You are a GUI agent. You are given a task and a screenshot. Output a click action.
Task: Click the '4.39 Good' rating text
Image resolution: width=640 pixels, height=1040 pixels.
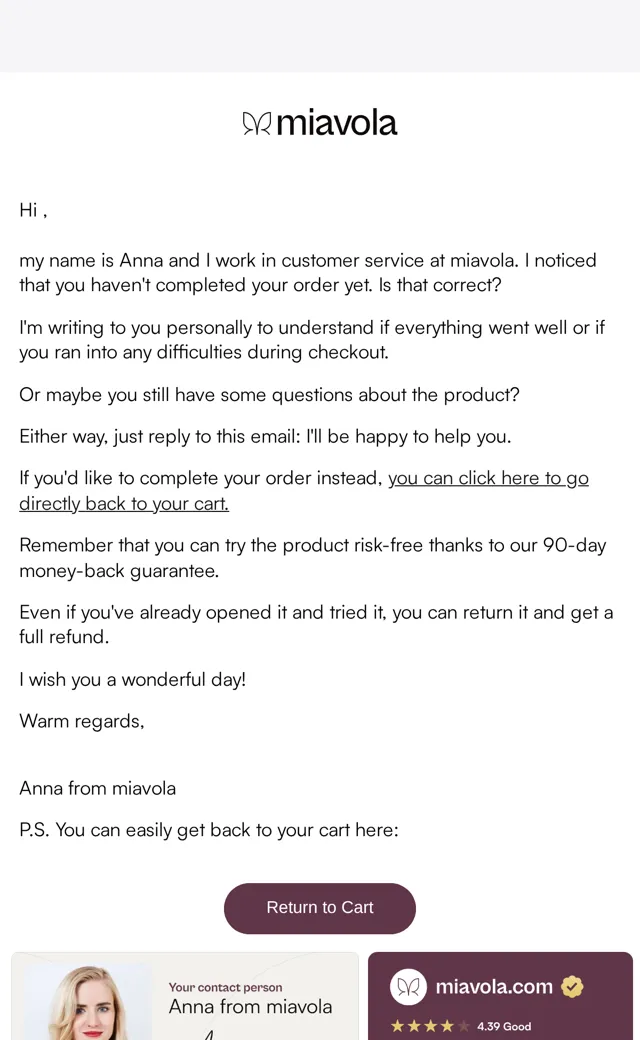click(504, 1026)
